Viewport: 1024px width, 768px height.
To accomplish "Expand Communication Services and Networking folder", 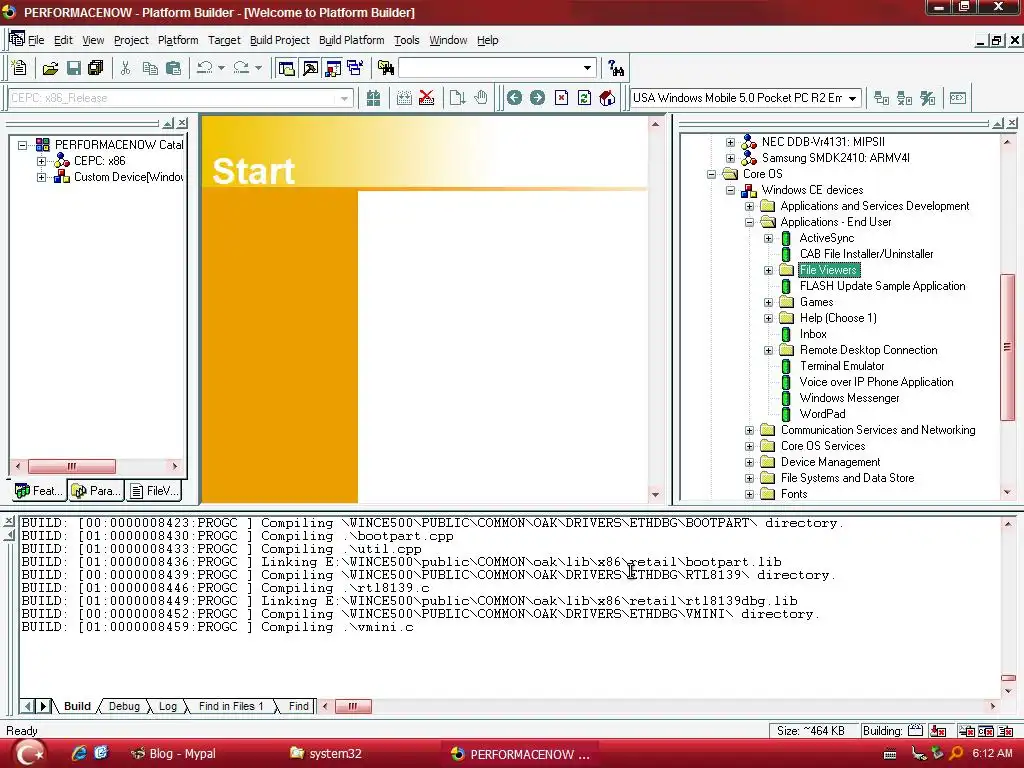I will pyautogui.click(x=750, y=430).
